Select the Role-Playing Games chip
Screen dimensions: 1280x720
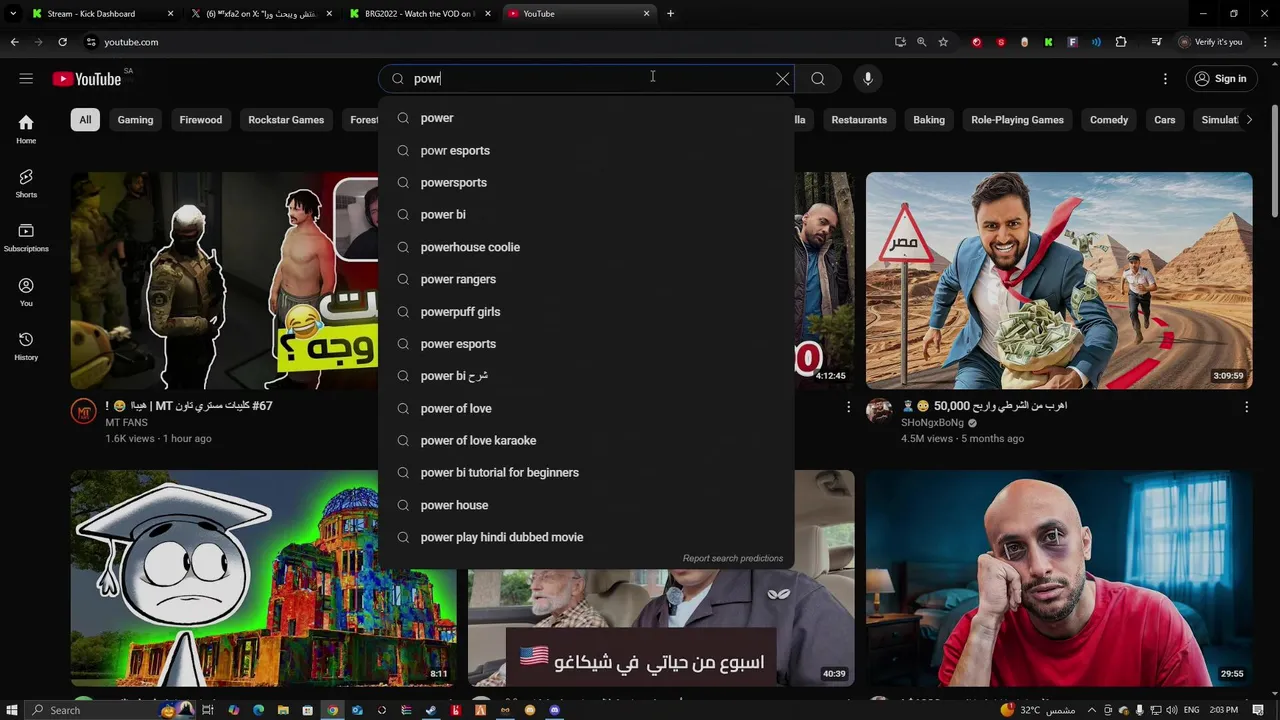tap(1017, 120)
